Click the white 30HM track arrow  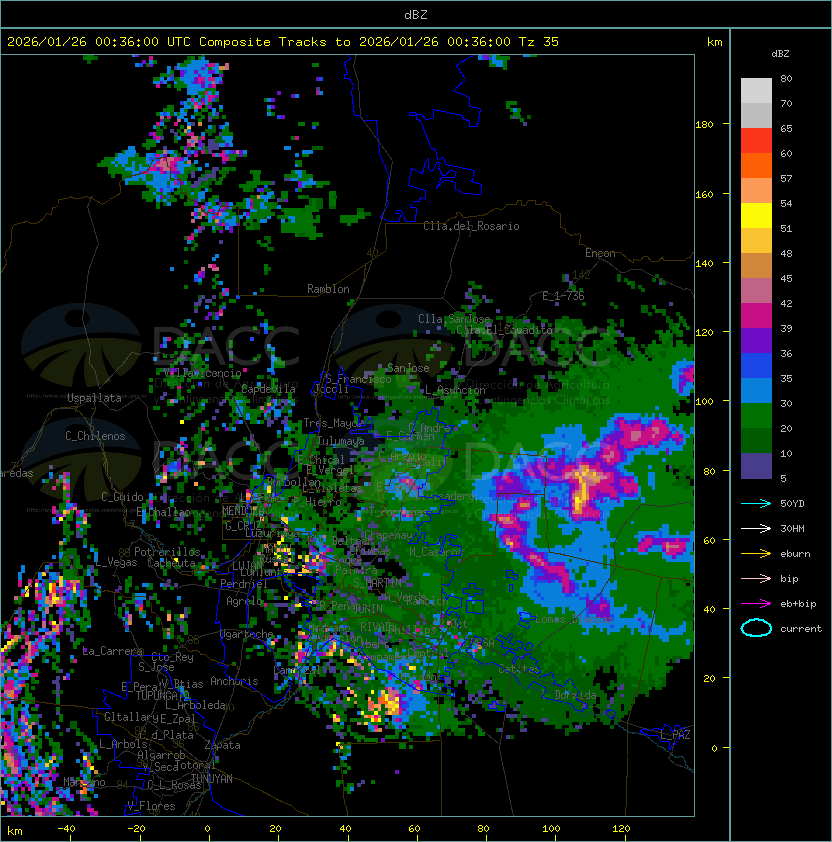[x=756, y=529]
